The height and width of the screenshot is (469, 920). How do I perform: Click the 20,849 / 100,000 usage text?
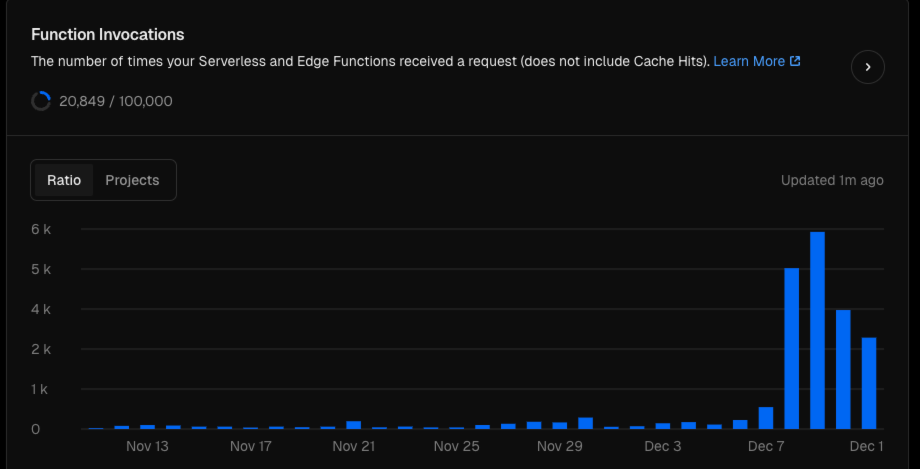116,101
